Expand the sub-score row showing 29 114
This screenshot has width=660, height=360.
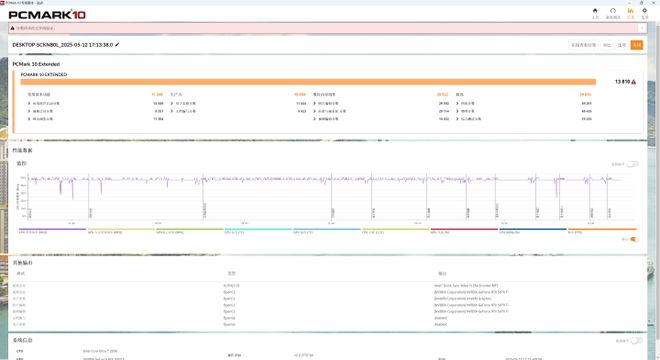(x=381, y=111)
